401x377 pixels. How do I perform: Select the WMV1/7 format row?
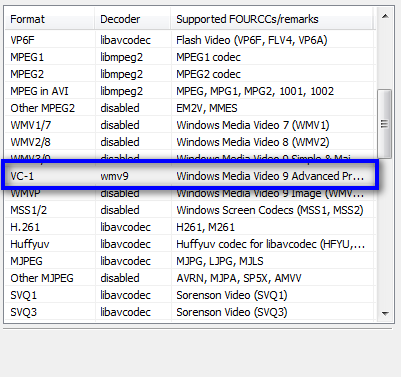click(x=190, y=125)
